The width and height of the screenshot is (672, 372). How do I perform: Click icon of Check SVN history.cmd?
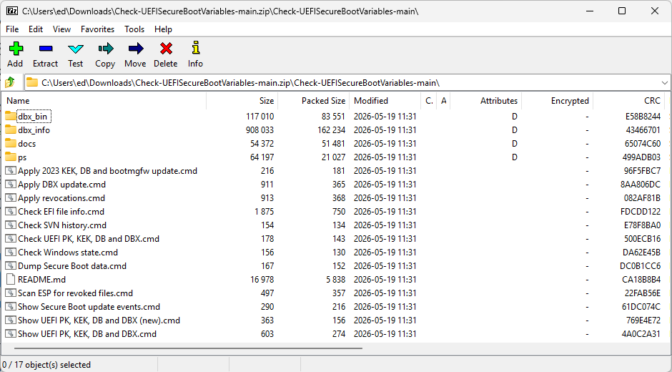(10, 225)
